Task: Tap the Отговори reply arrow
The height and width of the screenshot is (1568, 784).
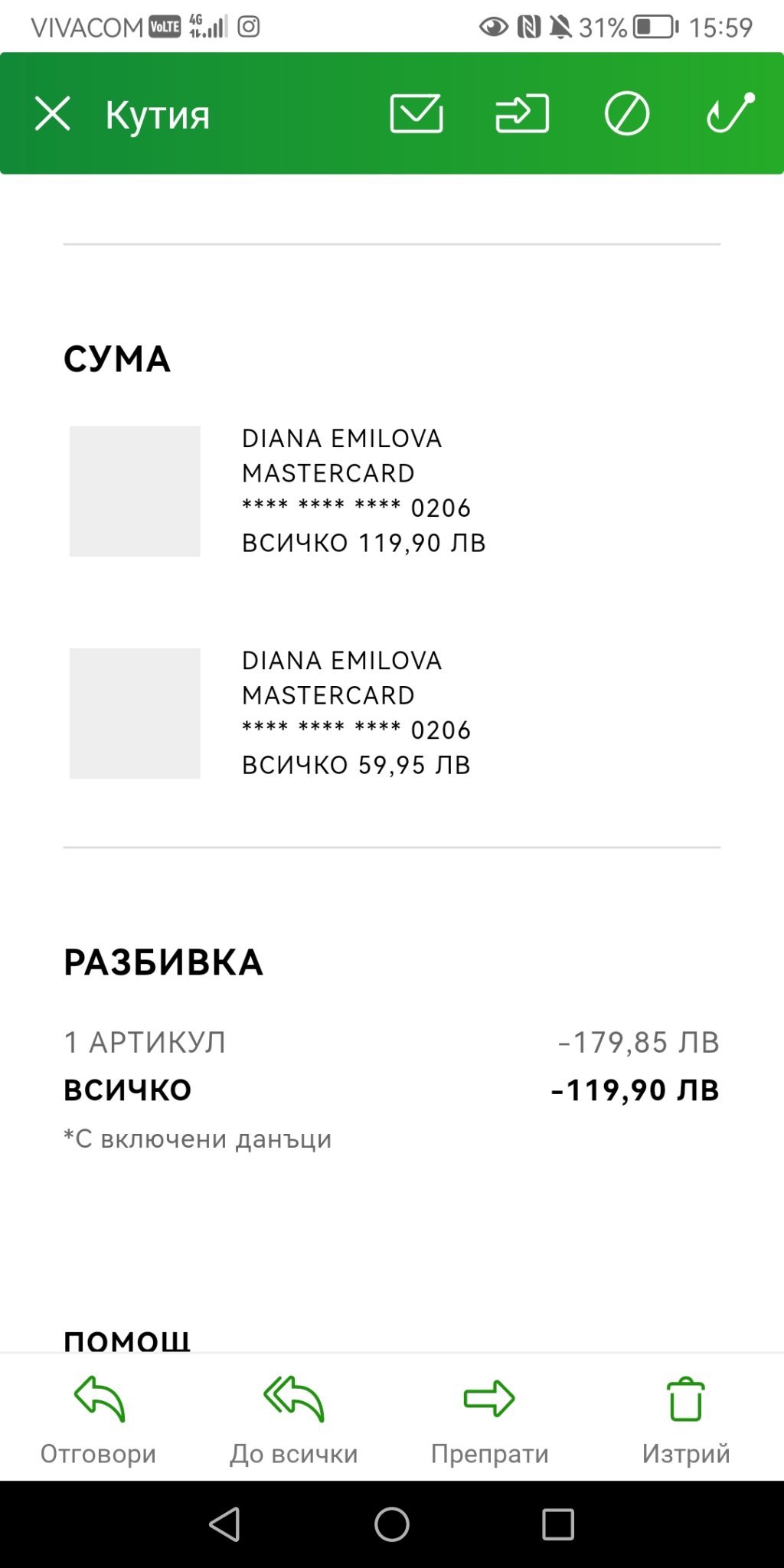Action: pos(99,1400)
